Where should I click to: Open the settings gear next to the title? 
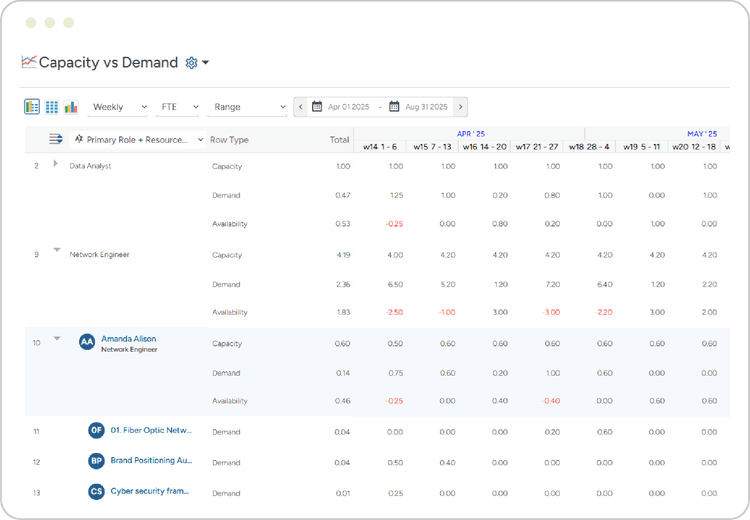coord(192,63)
